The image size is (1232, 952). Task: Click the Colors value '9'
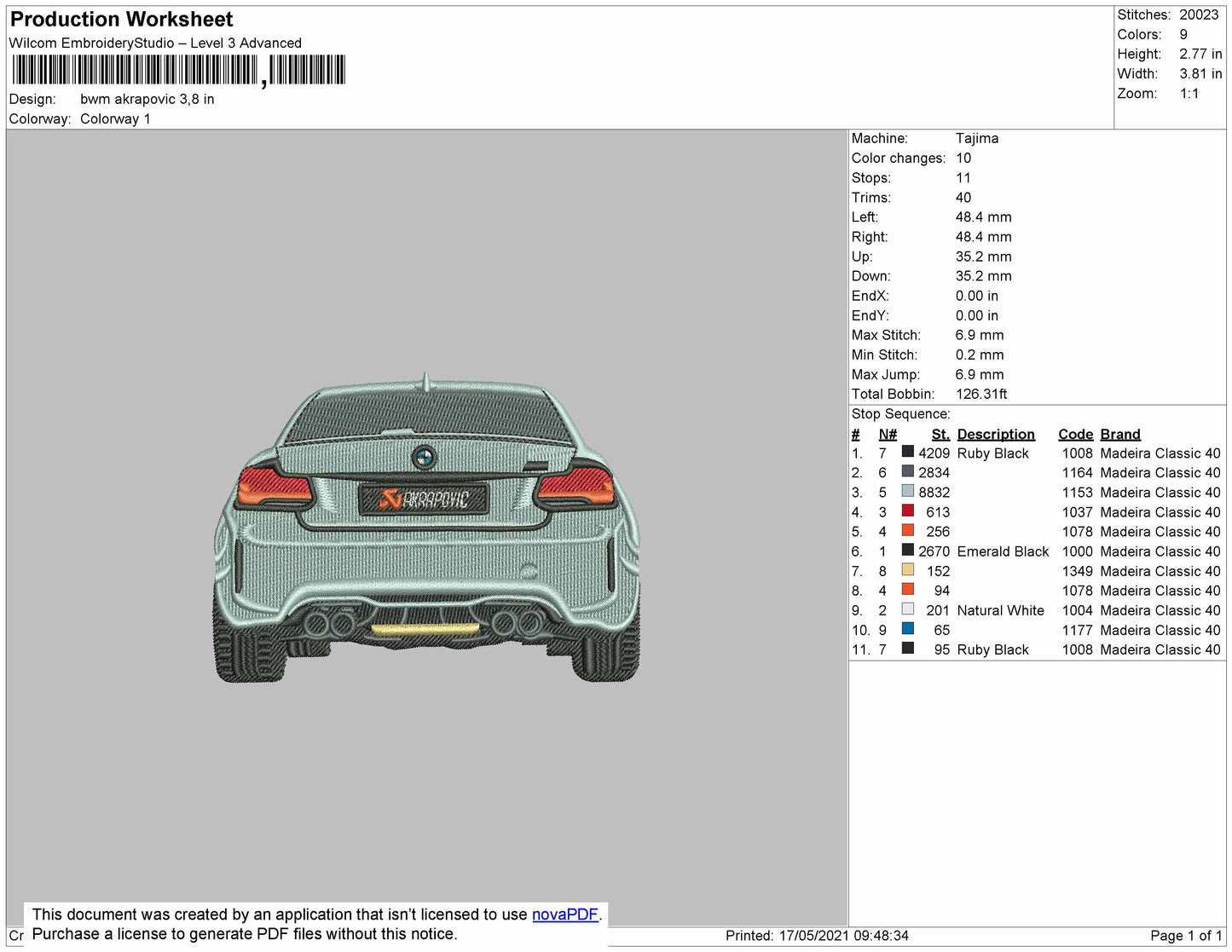tap(1183, 34)
